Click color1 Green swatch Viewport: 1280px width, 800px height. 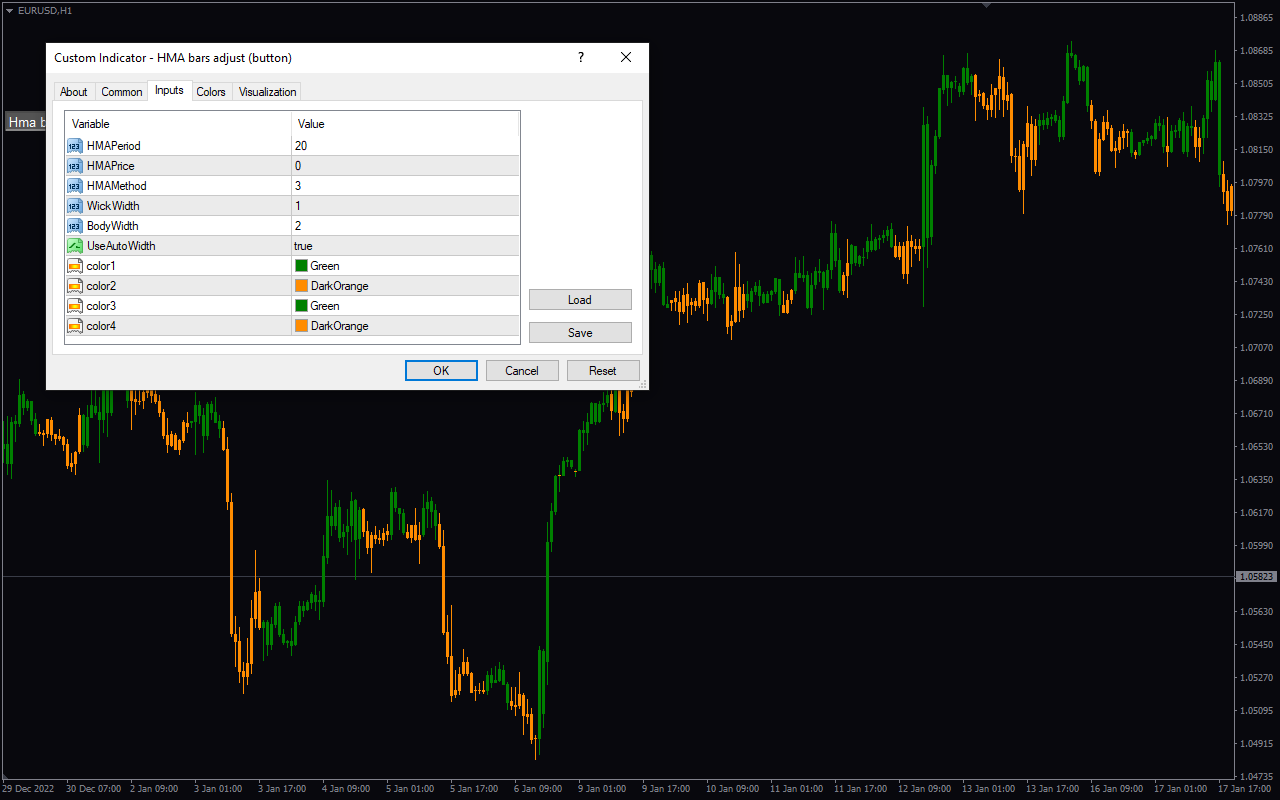(301, 266)
